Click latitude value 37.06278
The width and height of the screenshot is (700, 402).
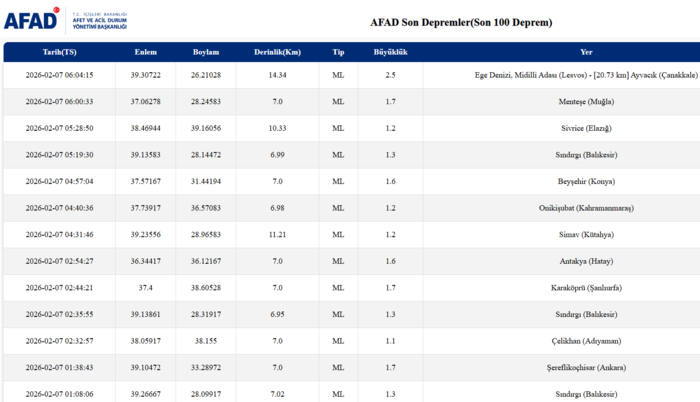click(x=146, y=102)
